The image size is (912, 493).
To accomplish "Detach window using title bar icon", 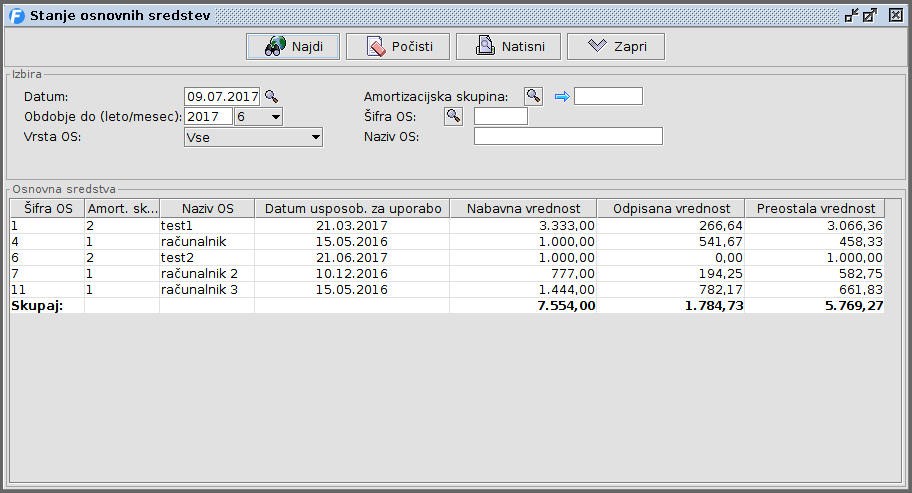I will 851,16.
